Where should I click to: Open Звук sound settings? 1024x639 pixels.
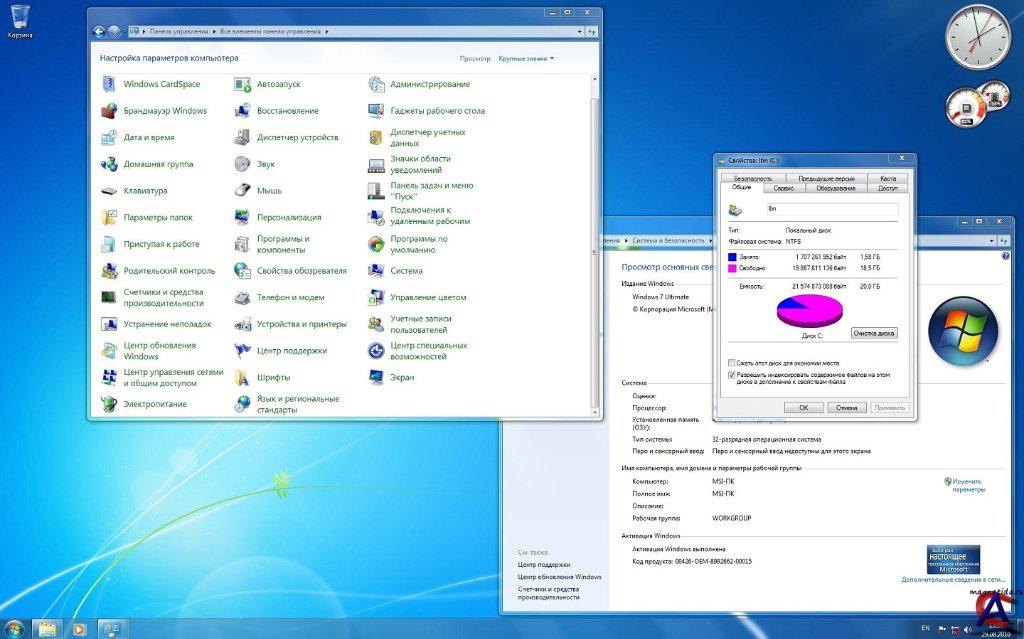coord(255,165)
